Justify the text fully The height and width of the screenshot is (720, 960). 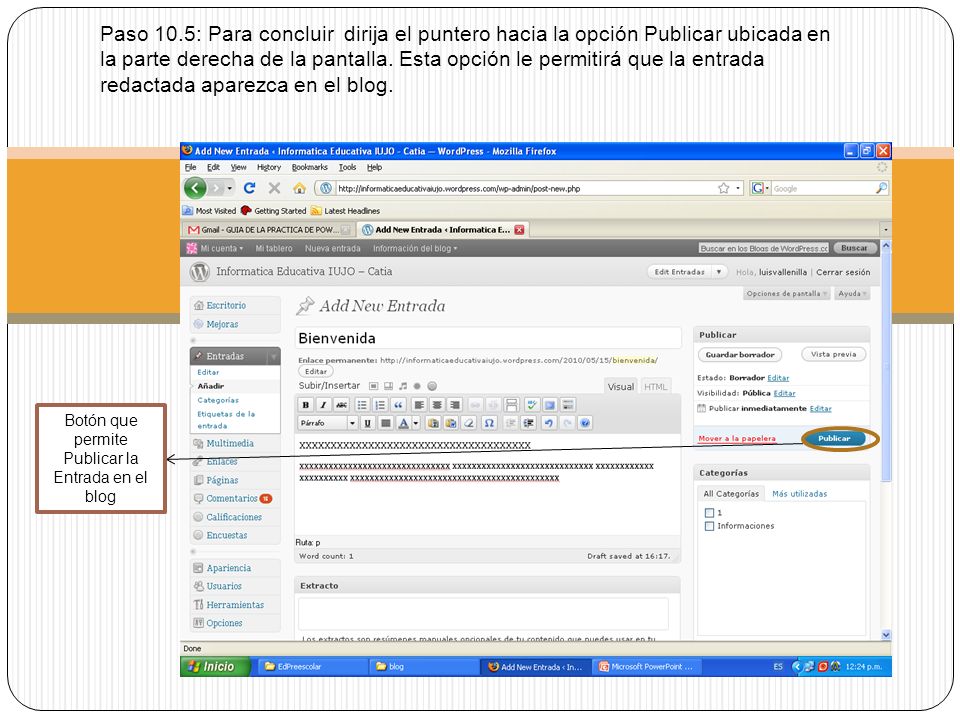click(x=386, y=423)
